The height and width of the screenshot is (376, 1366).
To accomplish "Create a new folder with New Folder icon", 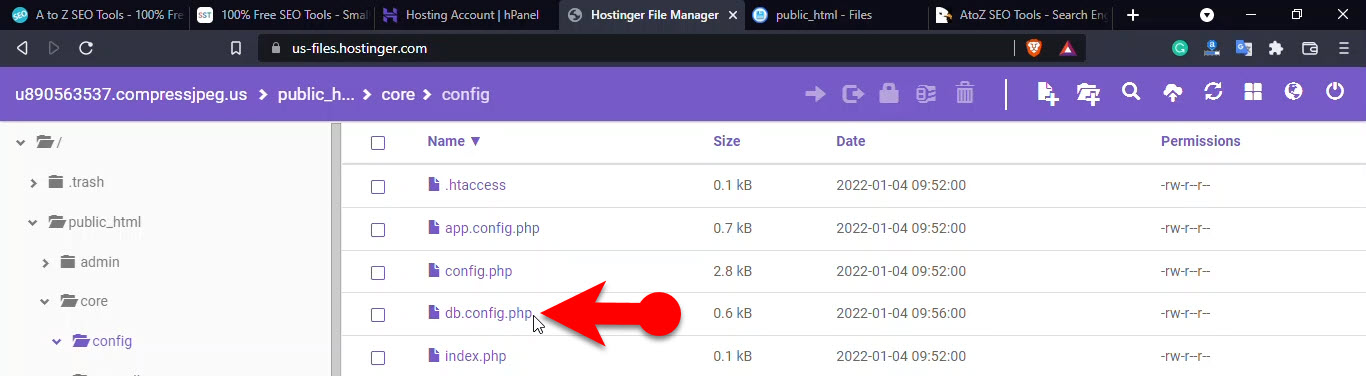I will coord(1088,93).
